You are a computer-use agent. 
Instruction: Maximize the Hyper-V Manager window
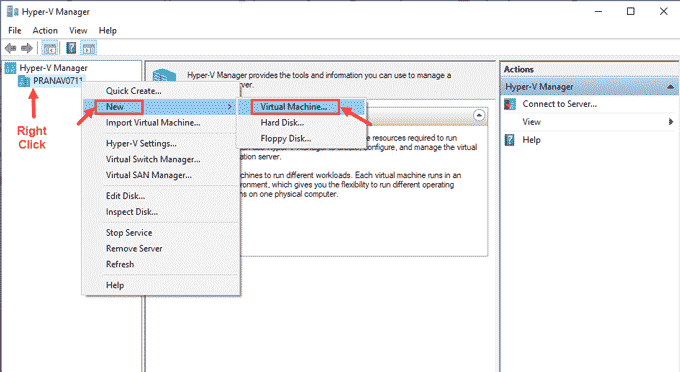tap(631, 11)
